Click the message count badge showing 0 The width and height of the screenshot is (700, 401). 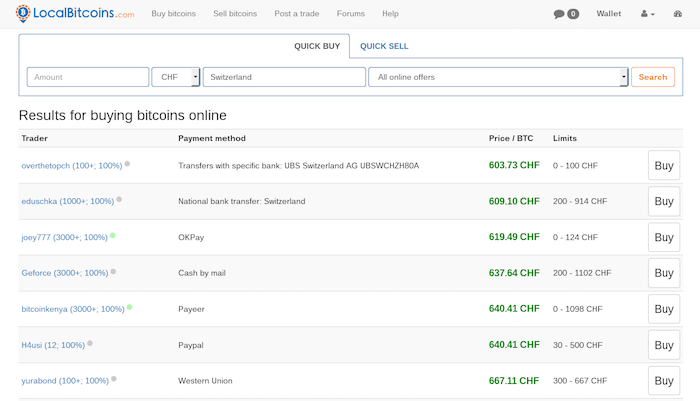coord(573,14)
